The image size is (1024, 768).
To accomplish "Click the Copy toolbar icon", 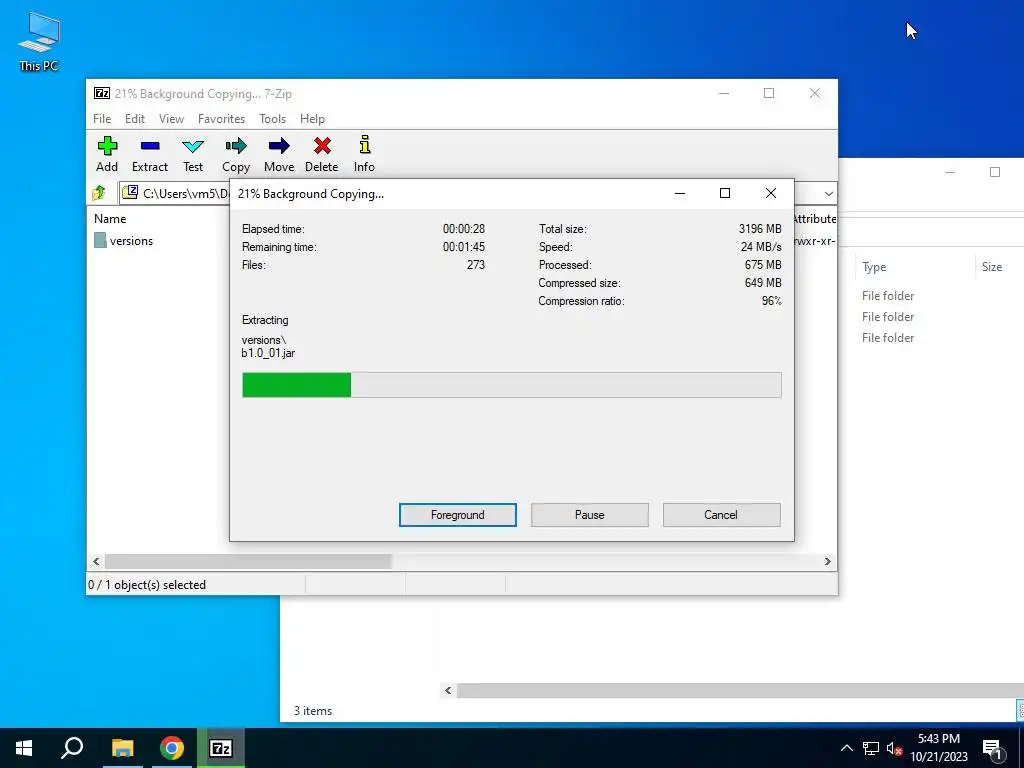I will point(236,154).
